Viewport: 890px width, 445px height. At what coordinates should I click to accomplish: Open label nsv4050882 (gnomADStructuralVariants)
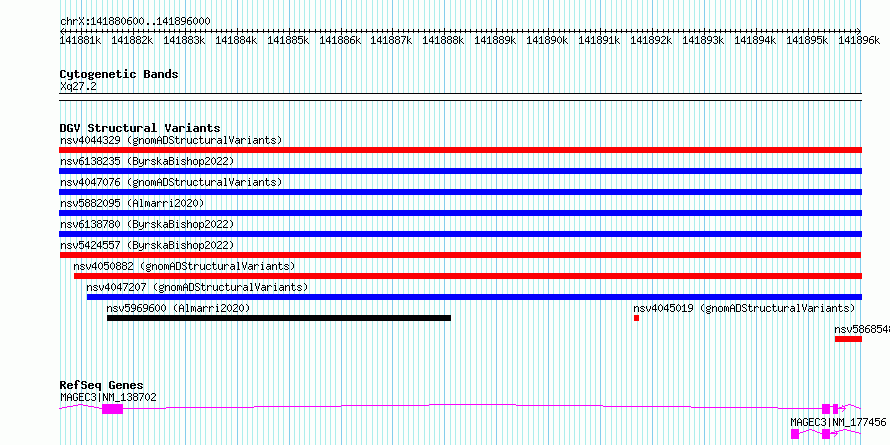pos(184,266)
